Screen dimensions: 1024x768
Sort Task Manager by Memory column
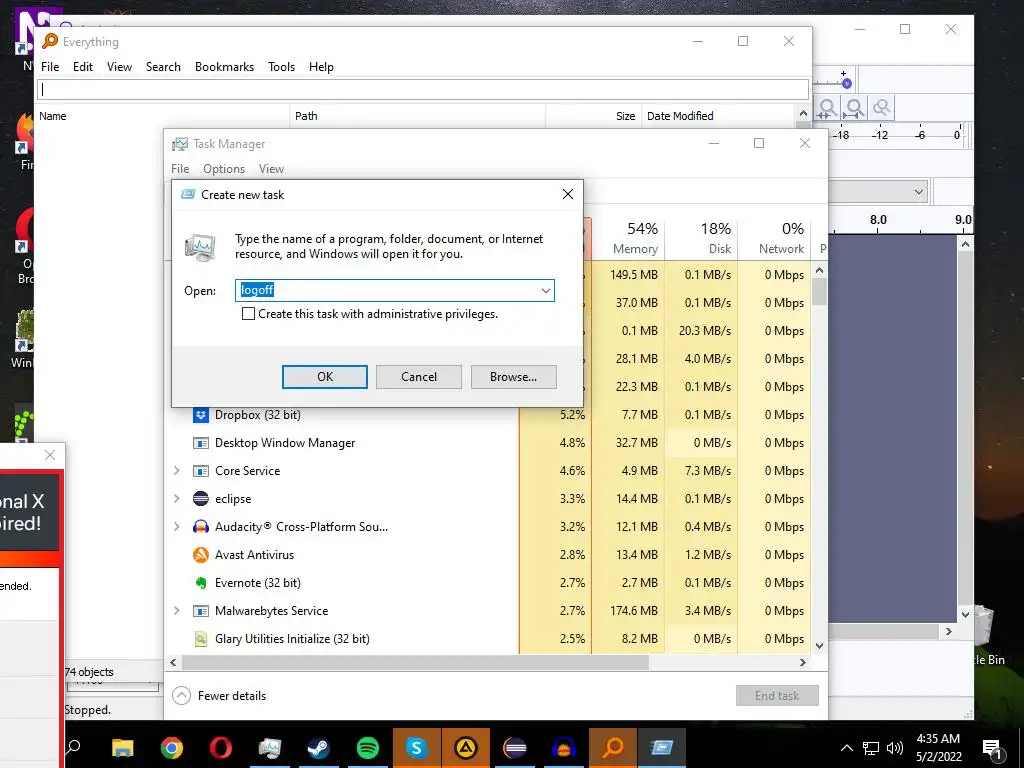tap(628, 238)
